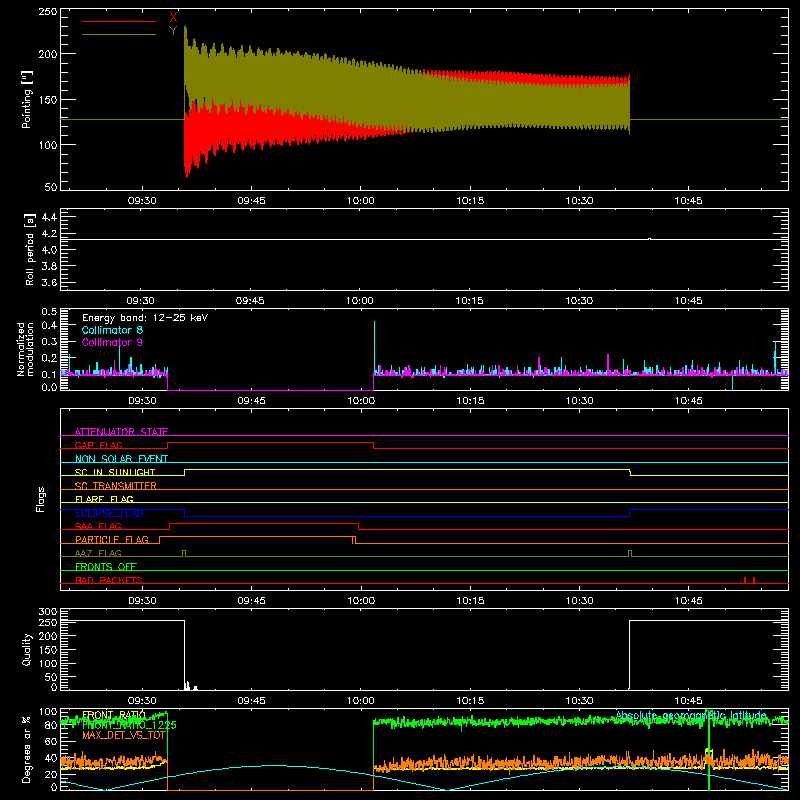Click the green FRONT_RATIO_1225 legend label

pyautogui.click(x=129, y=725)
